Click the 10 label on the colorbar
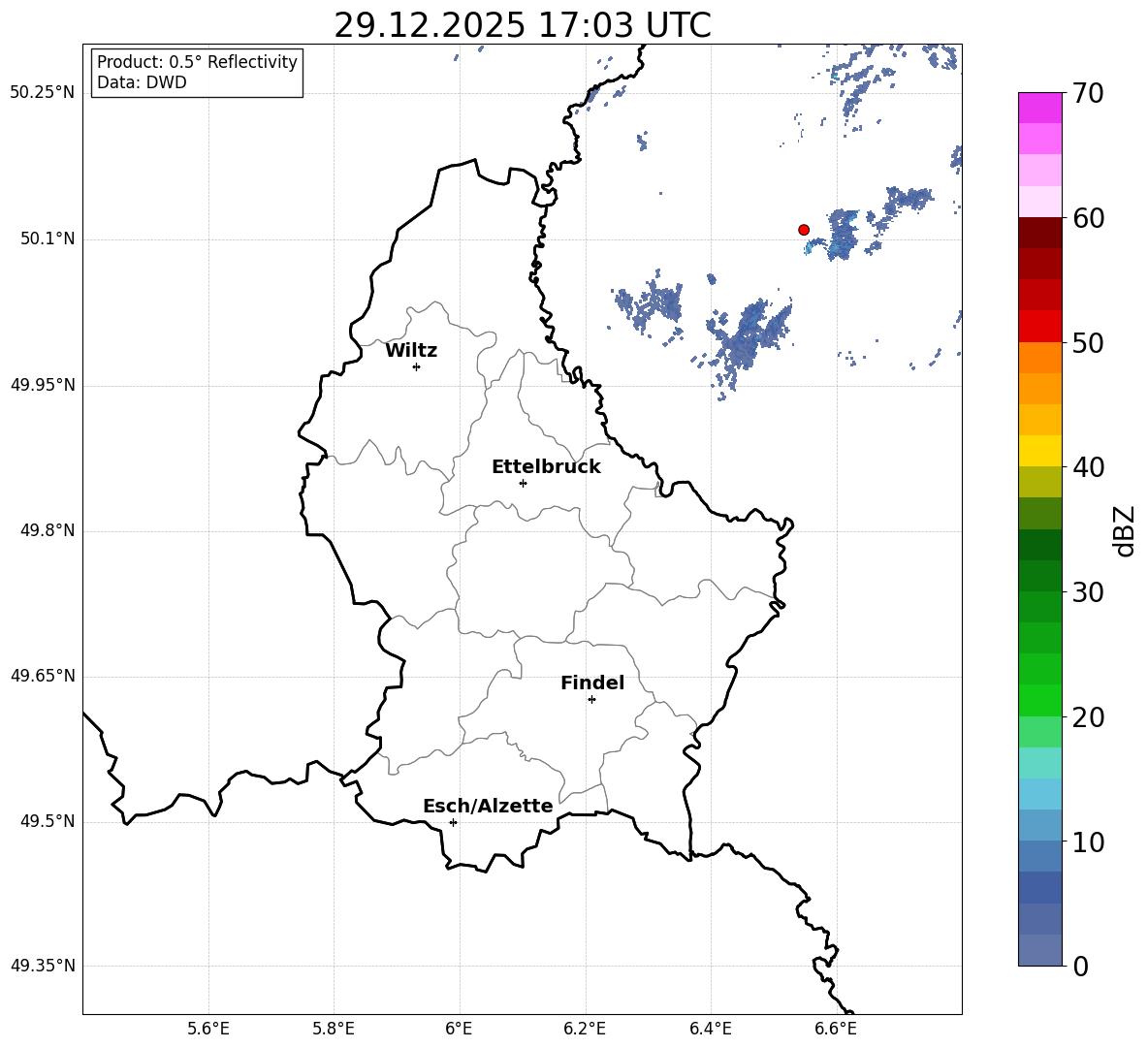 pyautogui.click(x=1088, y=842)
